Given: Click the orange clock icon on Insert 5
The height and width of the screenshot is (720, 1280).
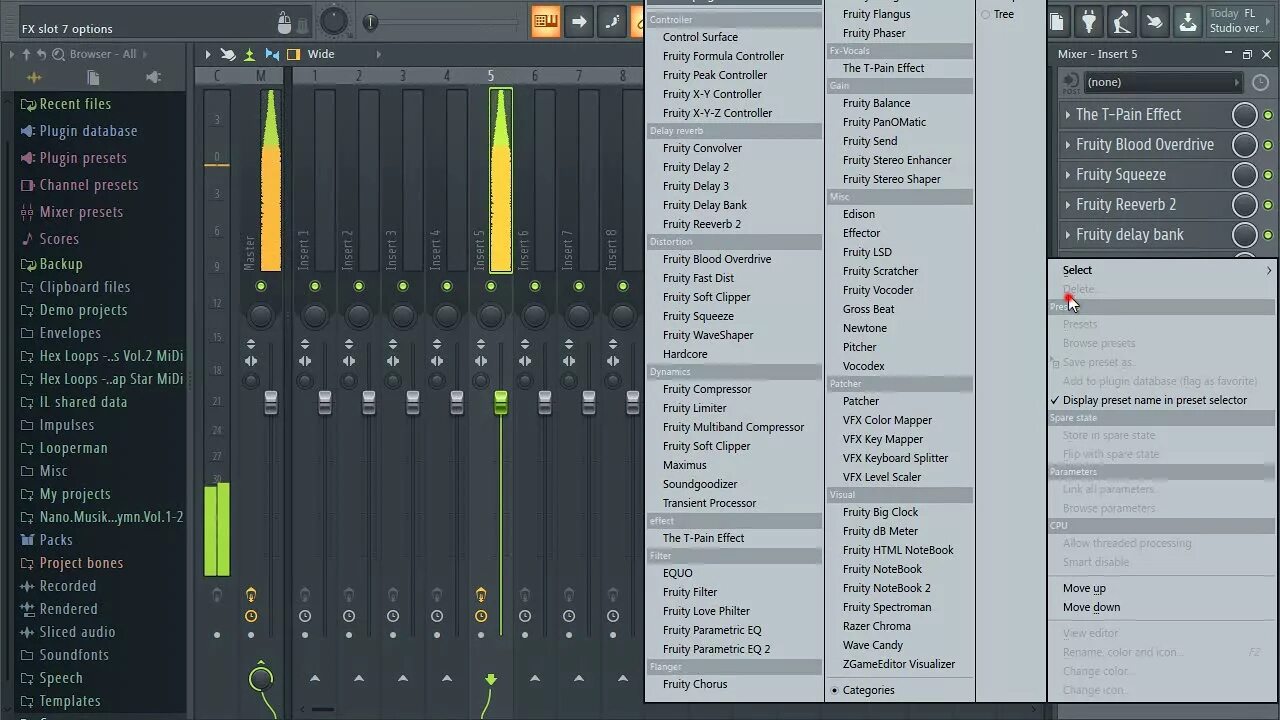Looking at the screenshot, I should [481, 616].
